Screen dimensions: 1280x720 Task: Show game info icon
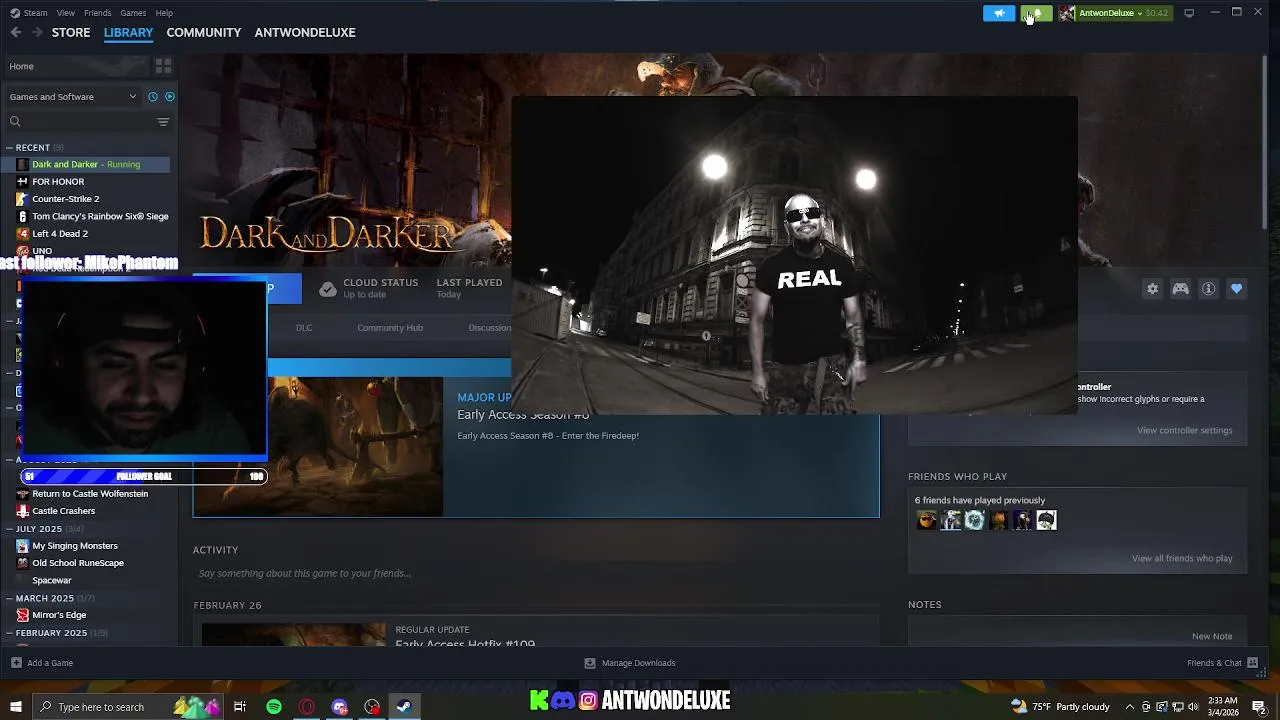pyautogui.click(x=1209, y=289)
